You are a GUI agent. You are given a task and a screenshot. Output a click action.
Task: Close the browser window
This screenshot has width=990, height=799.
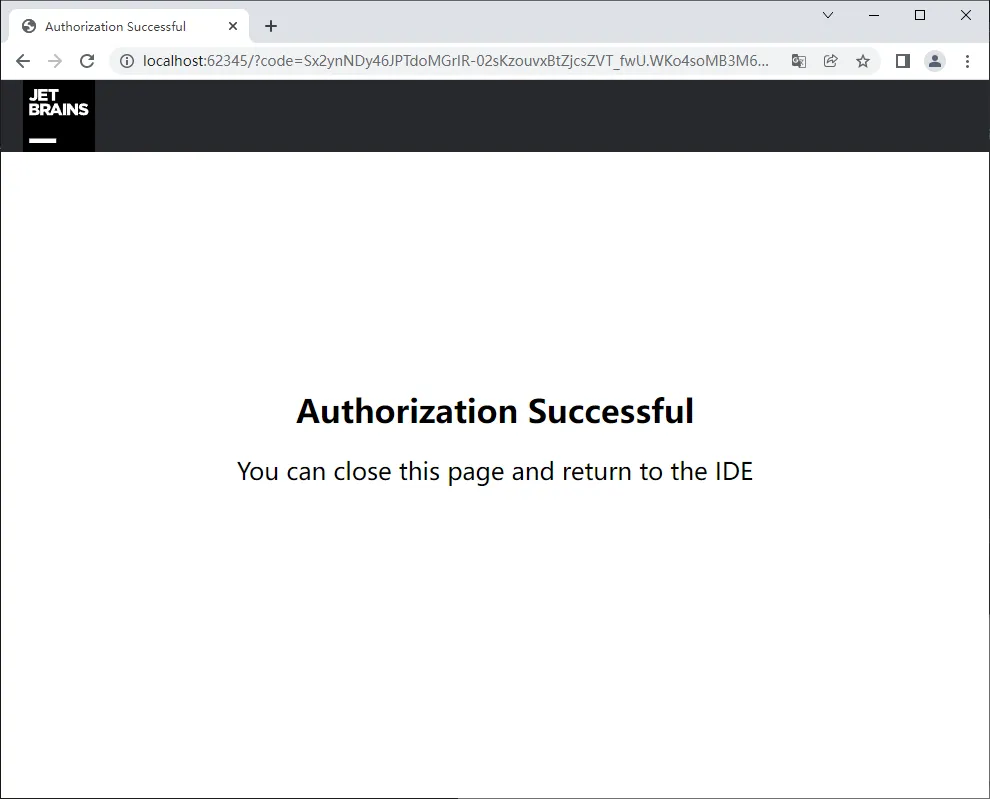tap(966, 15)
